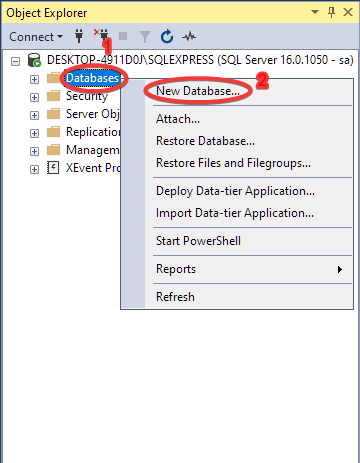Select the XEvent Profiler tree label
The height and width of the screenshot is (463, 360).
coord(93,168)
